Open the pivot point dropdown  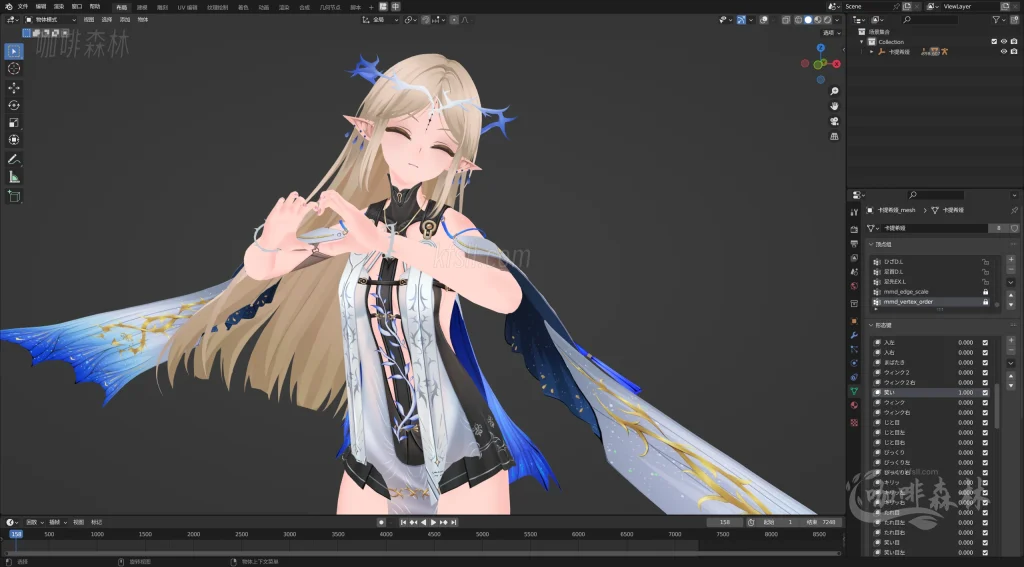coord(409,20)
